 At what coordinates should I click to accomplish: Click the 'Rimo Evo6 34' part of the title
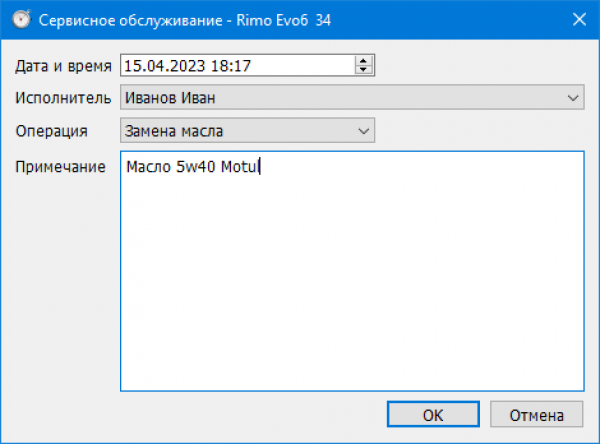(272, 19)
